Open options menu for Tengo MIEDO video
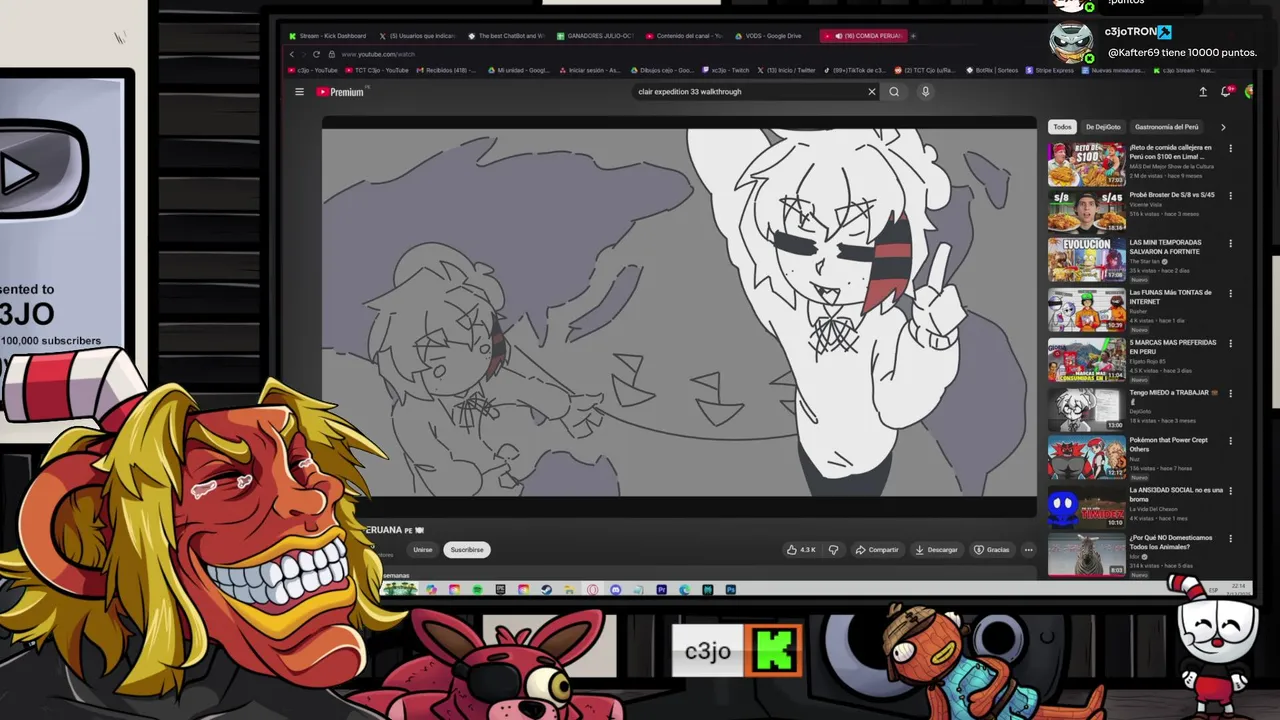Image resolution: width=1280 pixels, height=720 pixels. pyautogui.click(x=1230, y=393)
